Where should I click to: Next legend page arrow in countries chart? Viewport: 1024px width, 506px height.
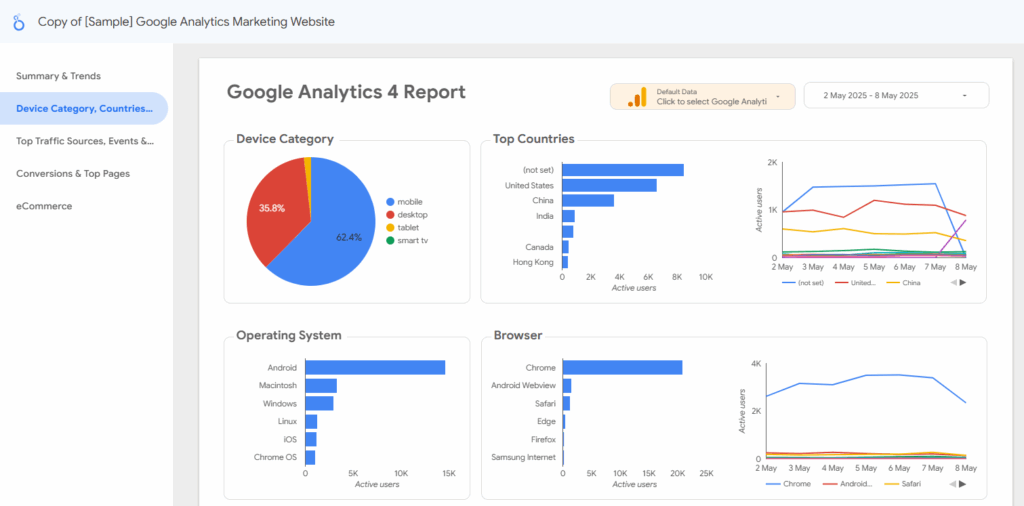(x=963, y=283)
